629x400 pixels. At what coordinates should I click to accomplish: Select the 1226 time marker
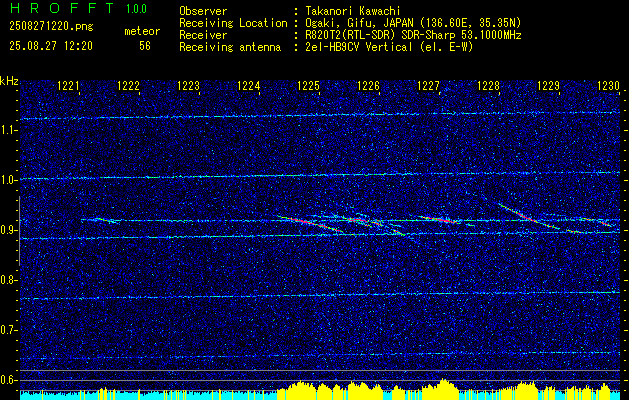368,86
